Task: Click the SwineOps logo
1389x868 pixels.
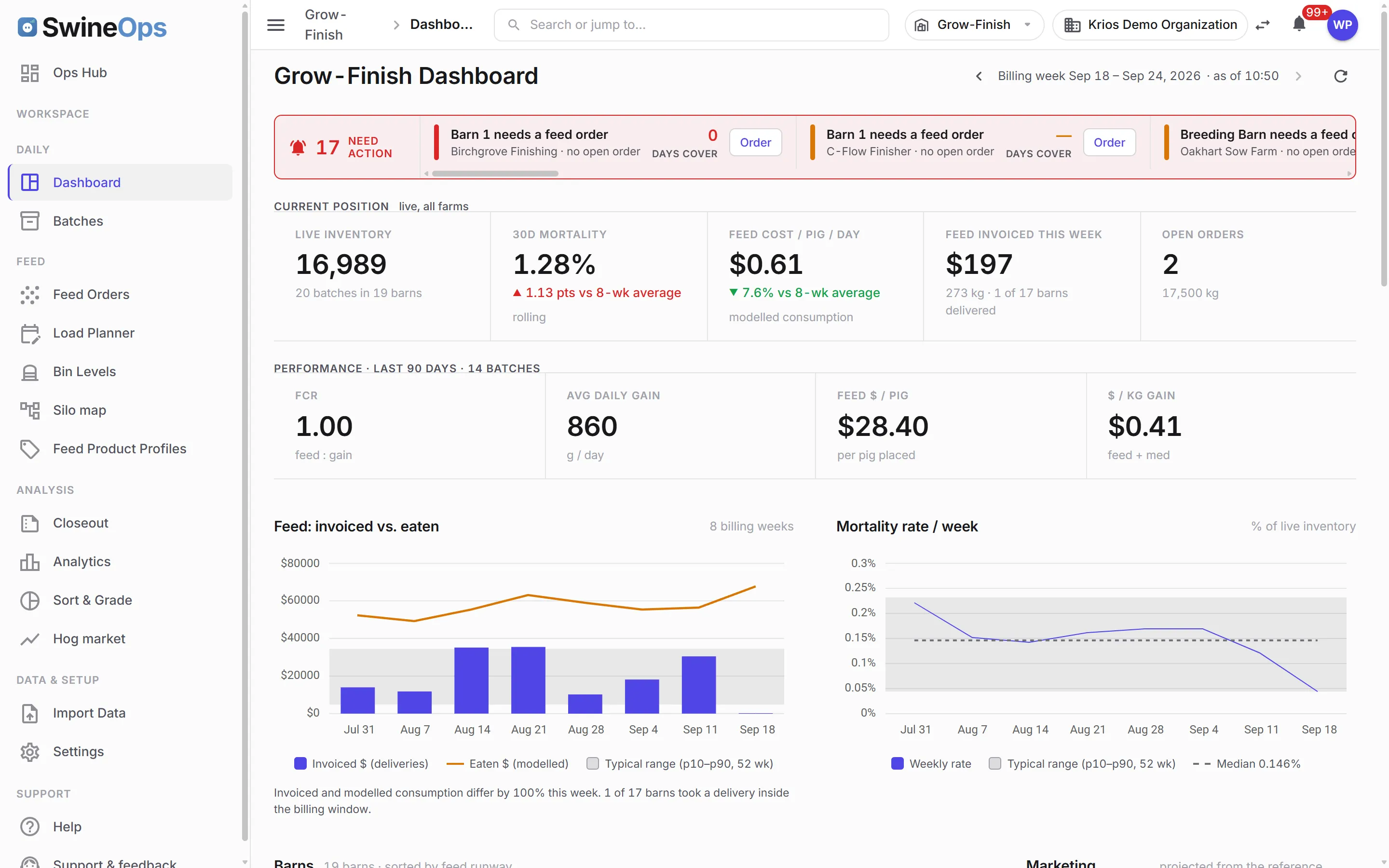Action: pos(92,27)
